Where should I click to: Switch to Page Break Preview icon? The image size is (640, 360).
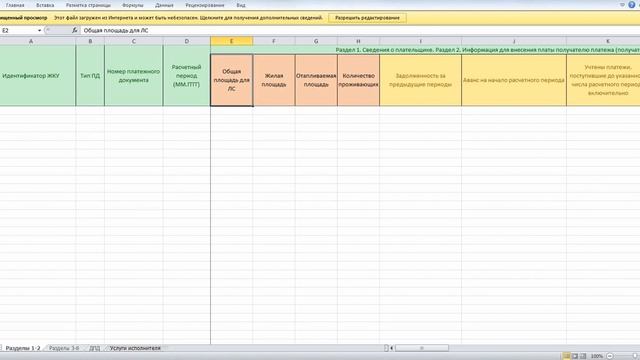point(583,356)
